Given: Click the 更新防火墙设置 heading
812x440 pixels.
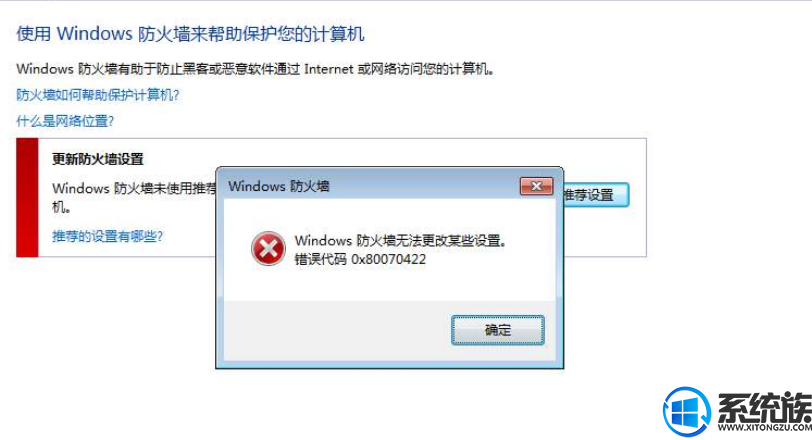Looking at the screenshot, I should point(98,159).
